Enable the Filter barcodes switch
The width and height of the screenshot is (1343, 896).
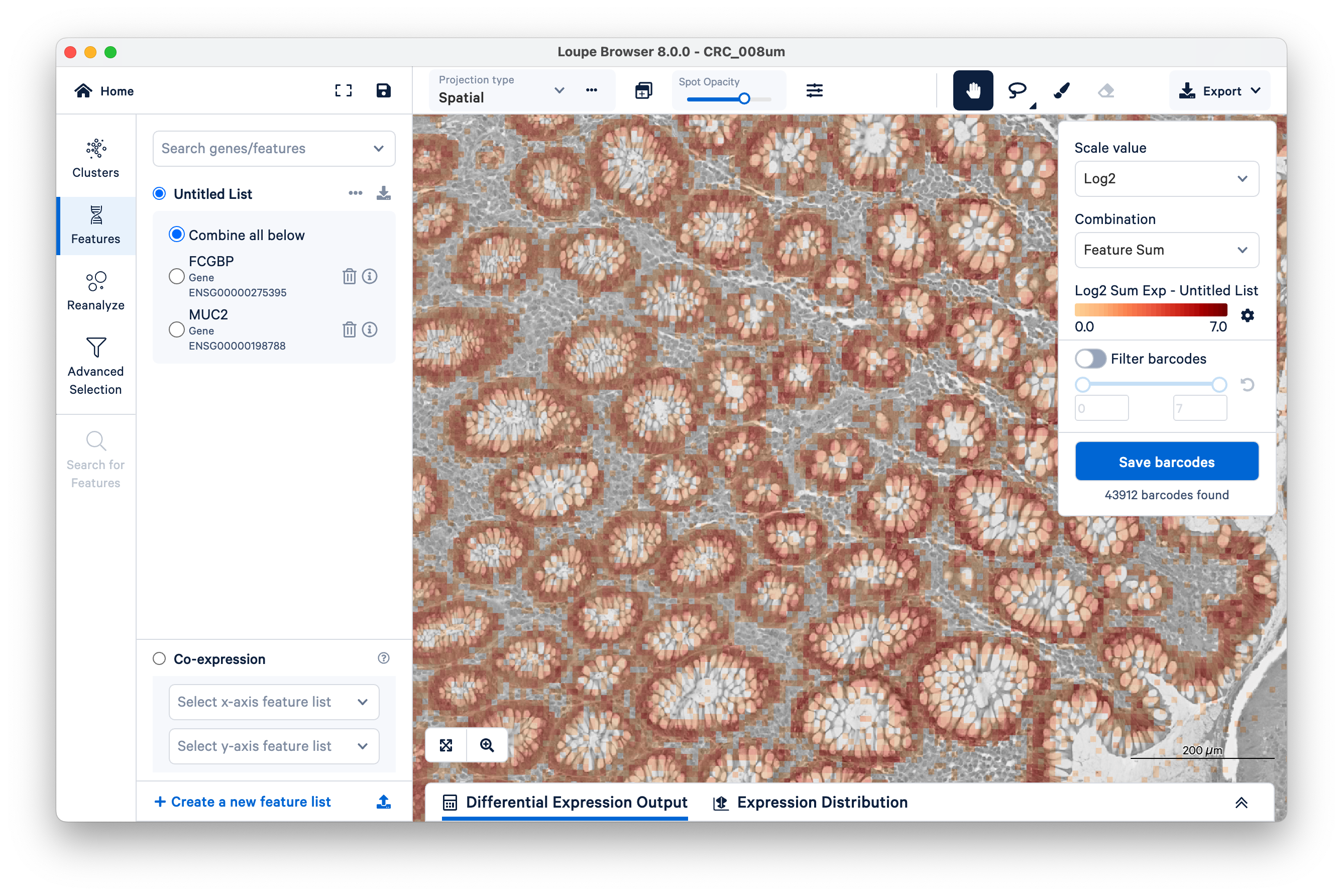[x=1090, y=359]
